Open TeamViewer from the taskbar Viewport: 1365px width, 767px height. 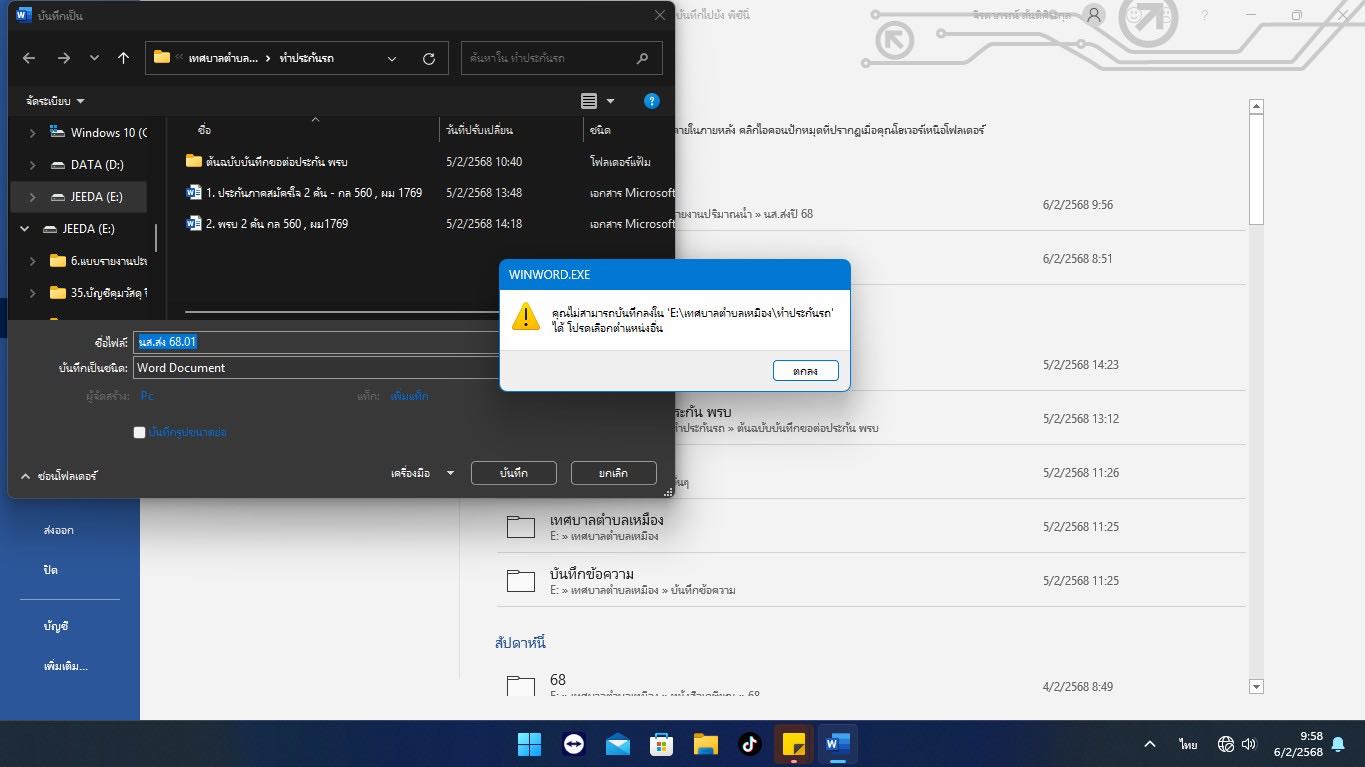click(574, 744)
